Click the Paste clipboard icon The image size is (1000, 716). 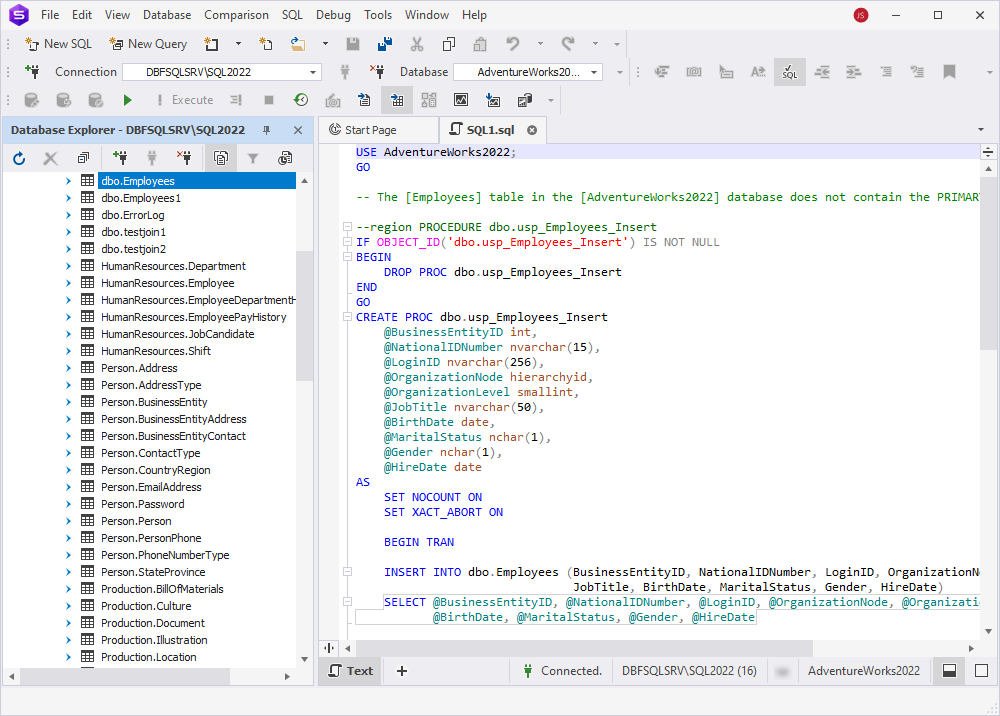[480, 44]
